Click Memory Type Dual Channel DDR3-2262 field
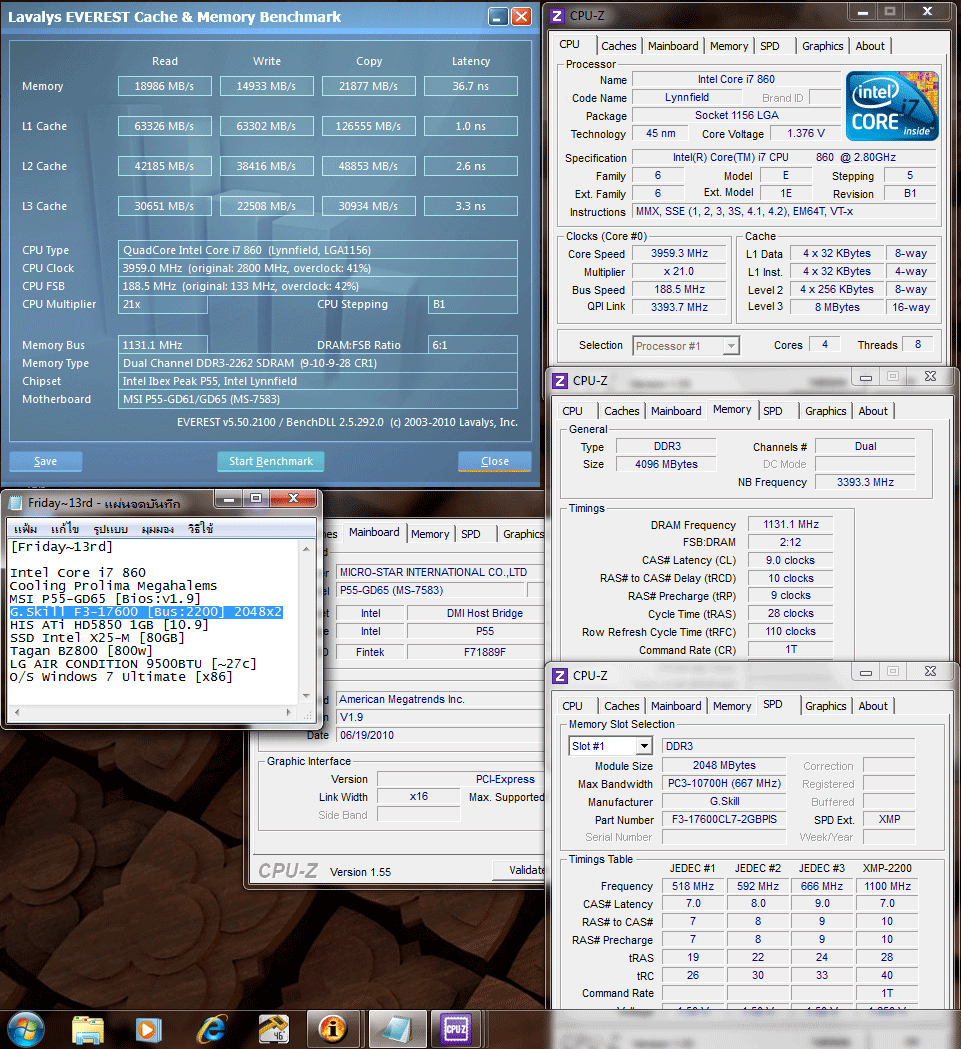Screen dimensions: 961x1049 (x=318, y=363)
